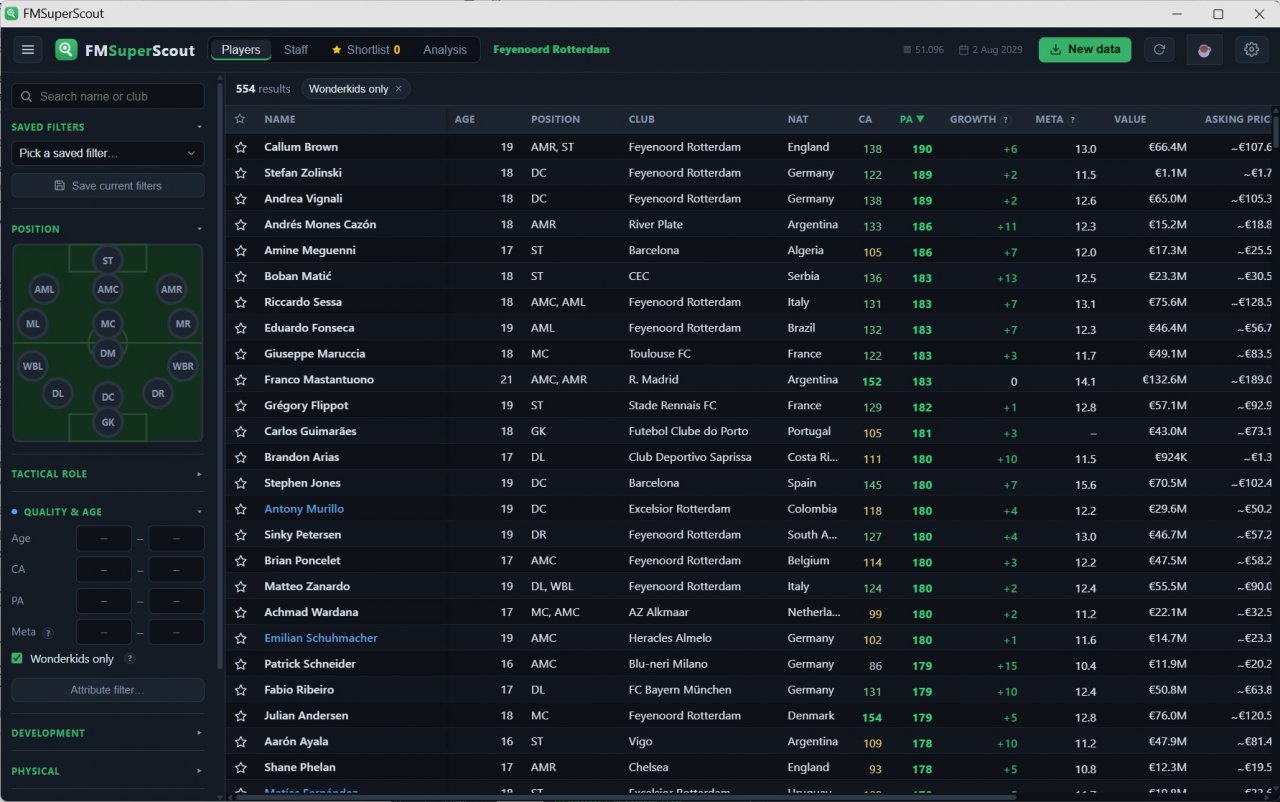Toggle the WBL position filter

[33, 366]
